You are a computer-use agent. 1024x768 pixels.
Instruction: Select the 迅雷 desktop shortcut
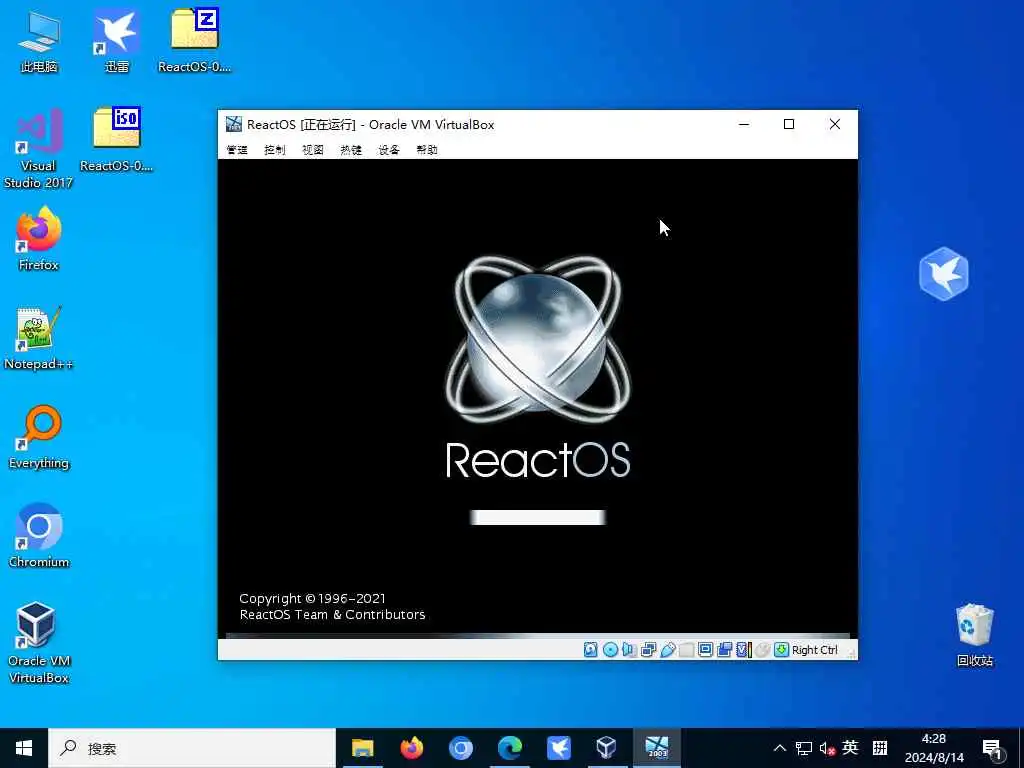coord(117,41)
